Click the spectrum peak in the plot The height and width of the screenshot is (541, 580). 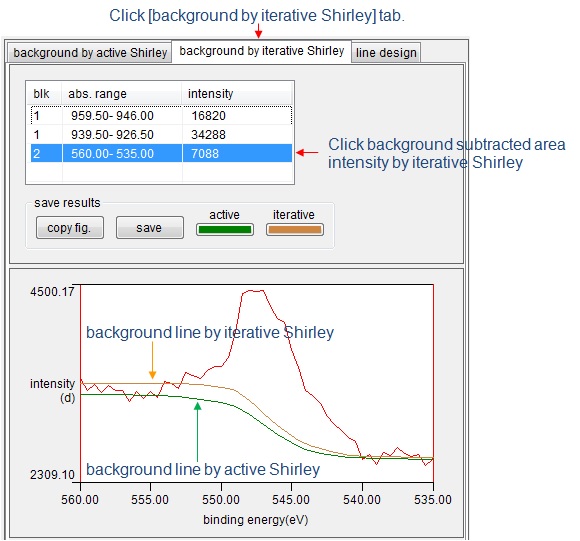click(x=254, y=291)
